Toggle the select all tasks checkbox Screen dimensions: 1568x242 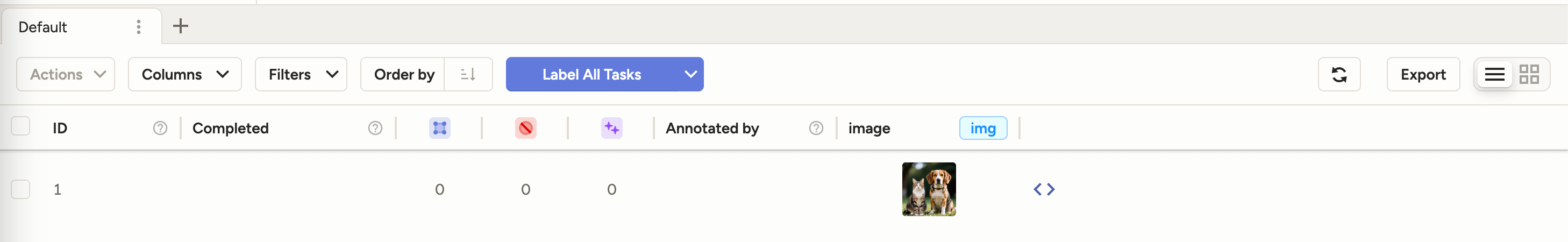point(20,126)
